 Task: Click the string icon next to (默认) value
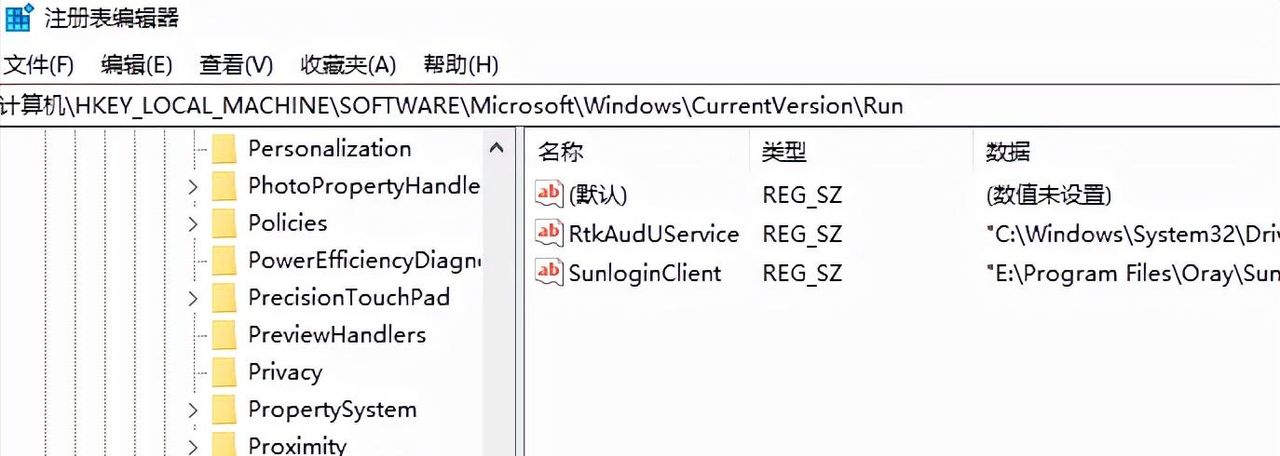tap(549, 194)
